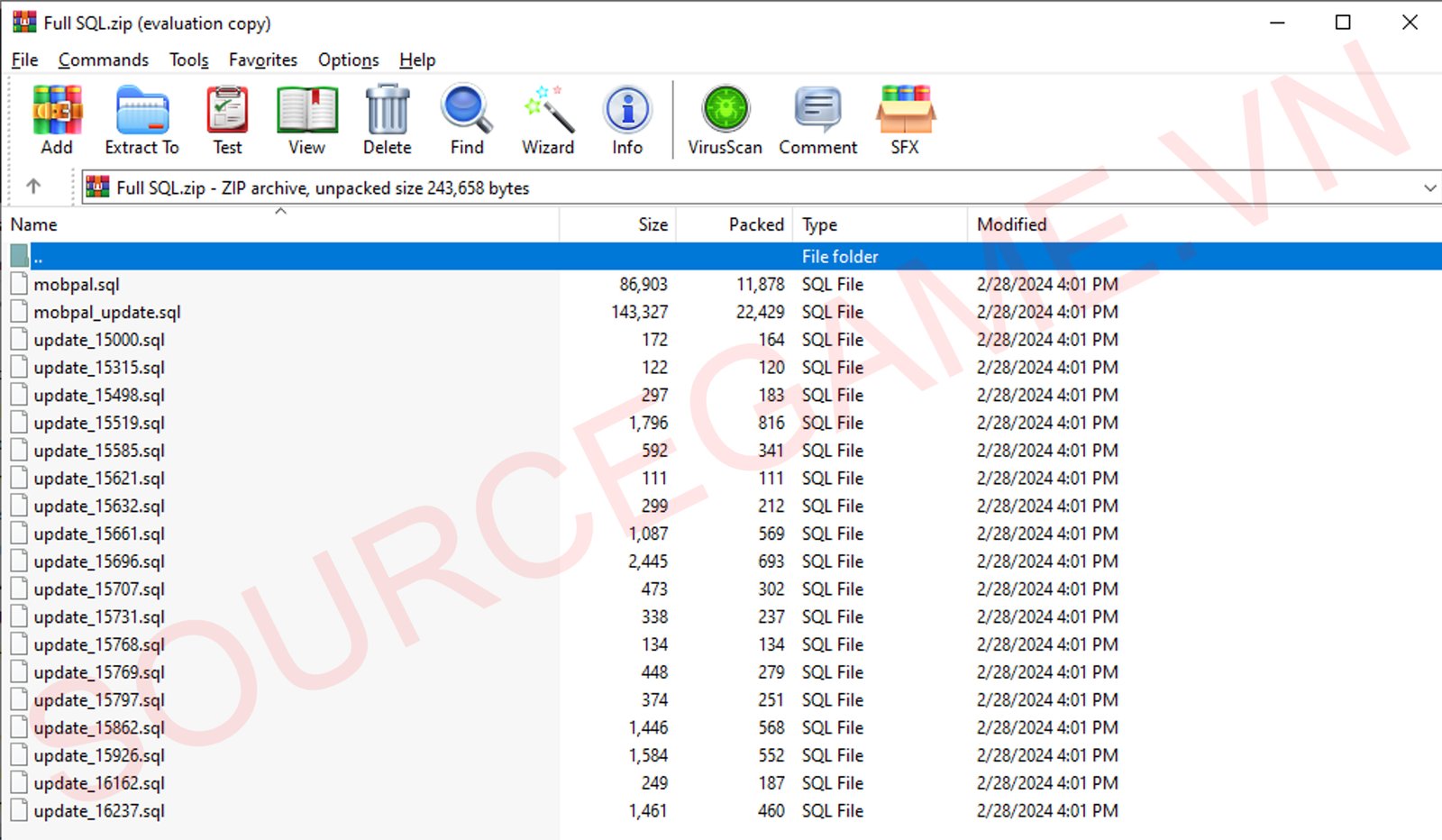Open the View file tool

[x=306, y=120]
